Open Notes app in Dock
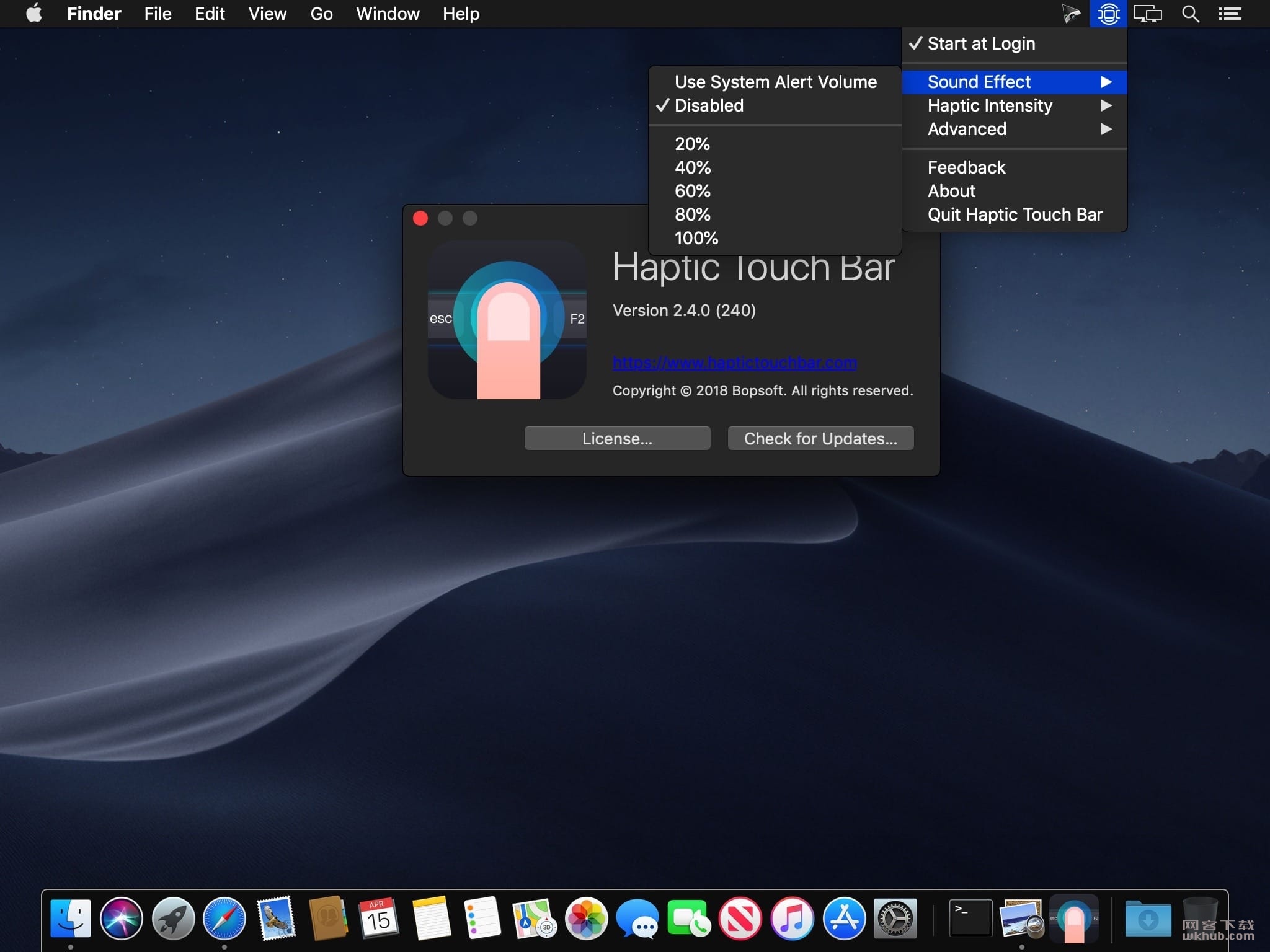1270x952 pixels. pyautogui.click(x=431, y=918)
